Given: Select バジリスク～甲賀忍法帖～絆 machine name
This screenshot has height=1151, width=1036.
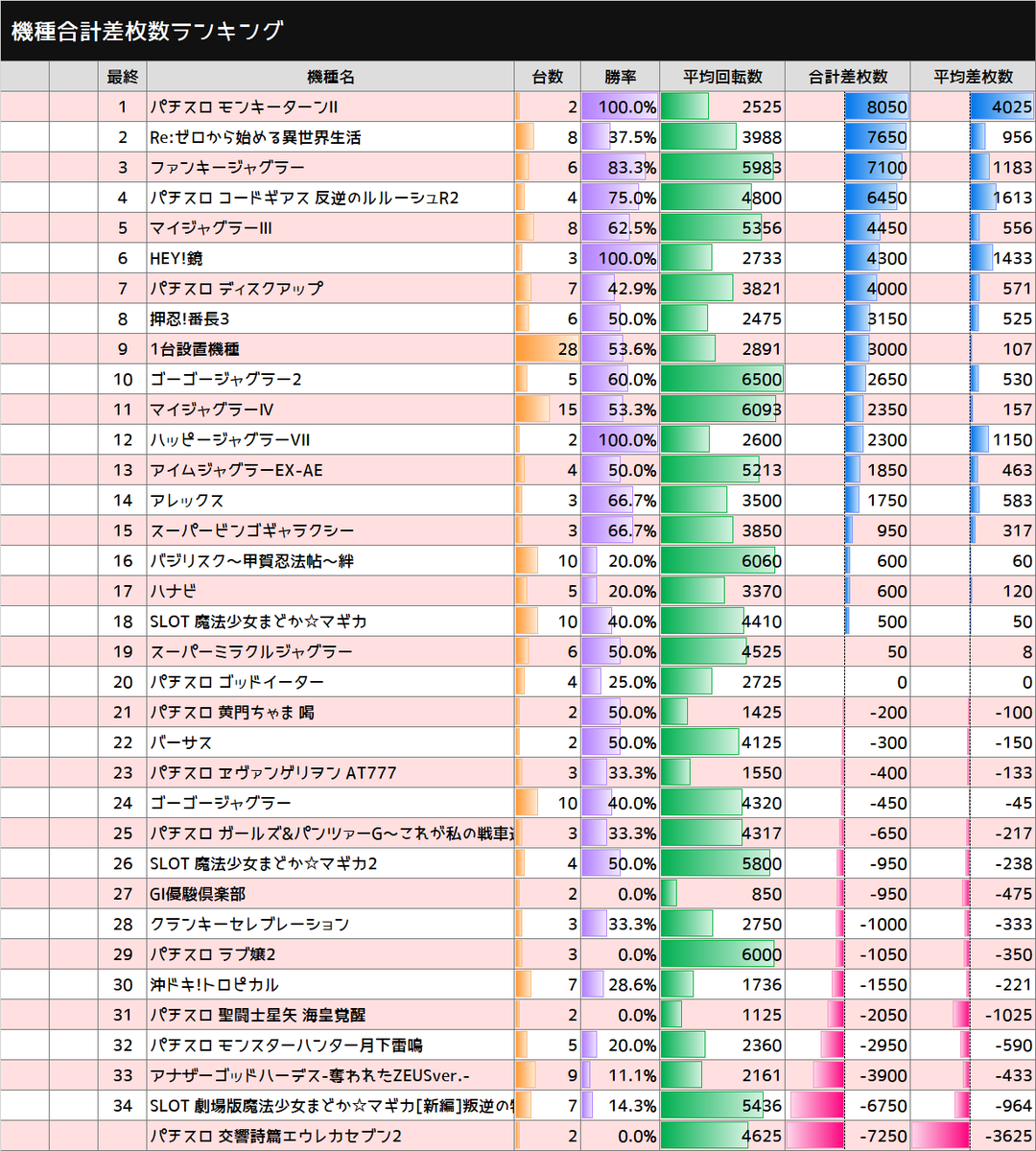Looking at the screenshot, I should pyautogui.click(x=251, y=561).
